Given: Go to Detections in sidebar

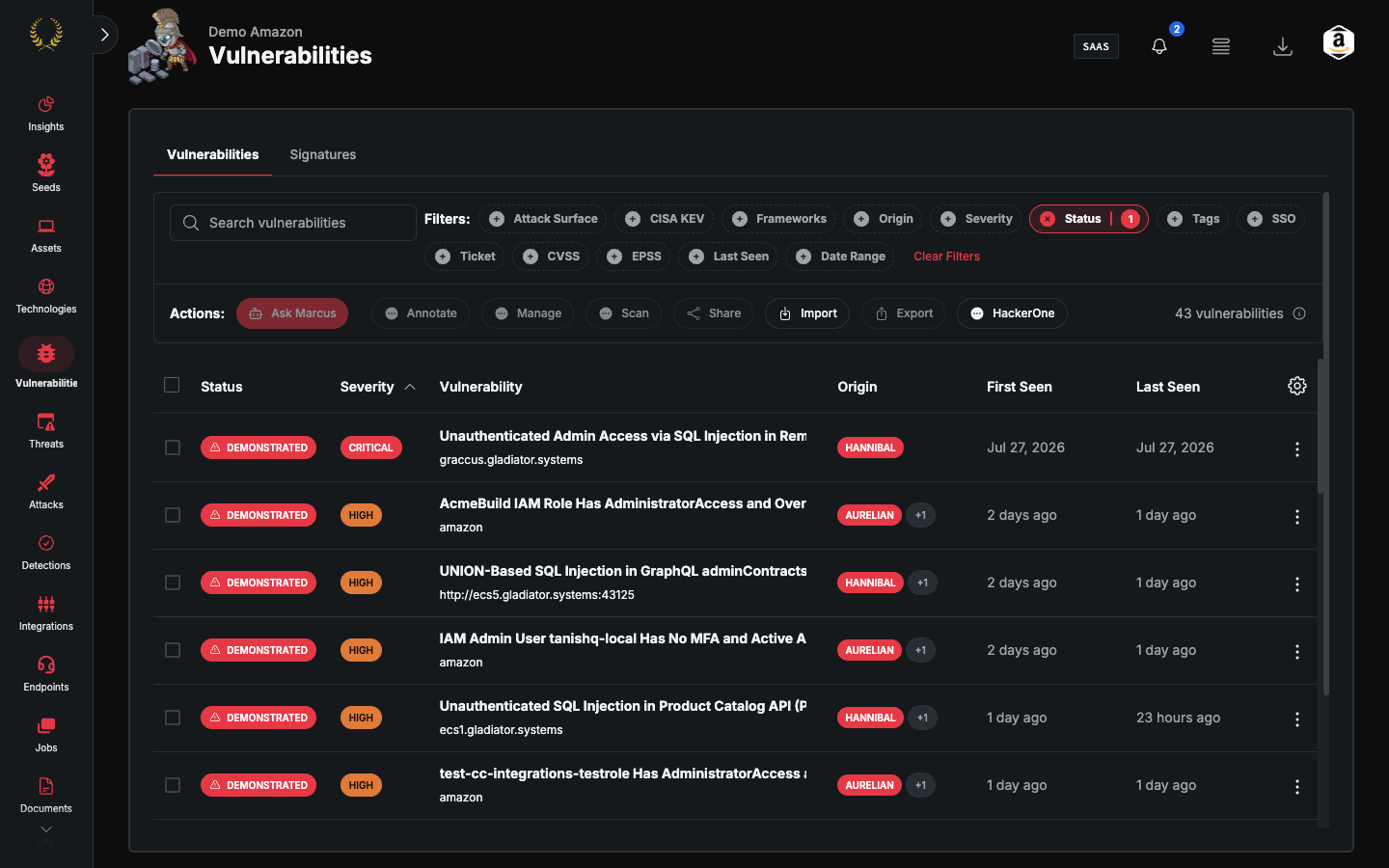Looking at the screenshot, I should pyautogui.click(x=45, y=552).
